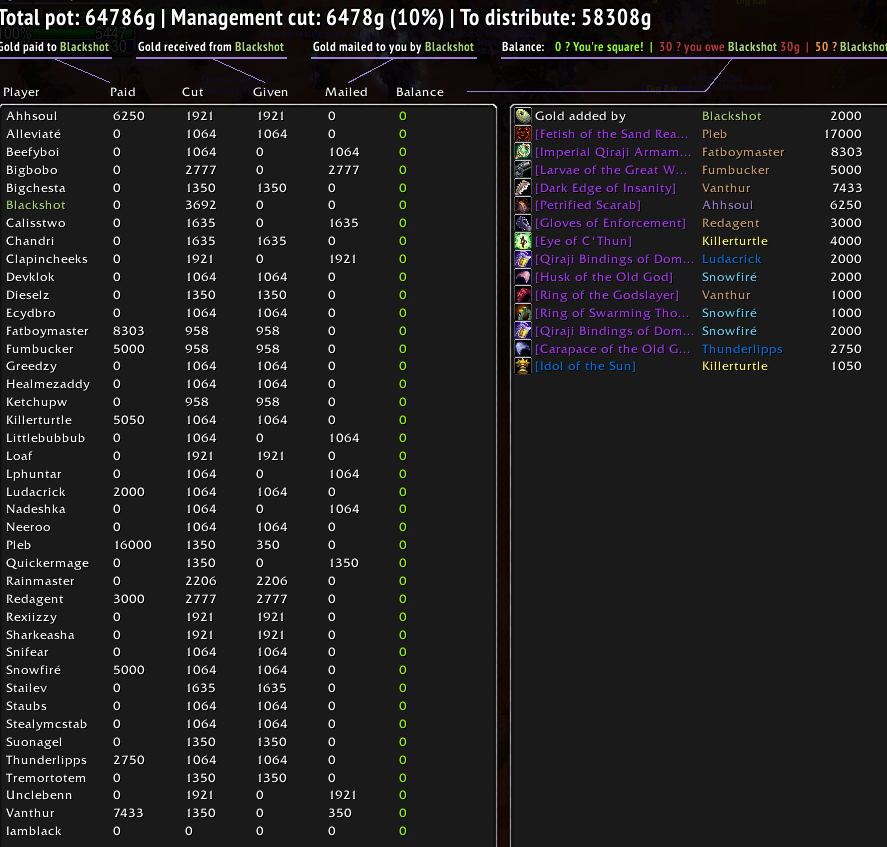Click the Larvae of the Great Worm icon
The width and height of the screenshot is (887, 847).
click(x=523, y=170)
